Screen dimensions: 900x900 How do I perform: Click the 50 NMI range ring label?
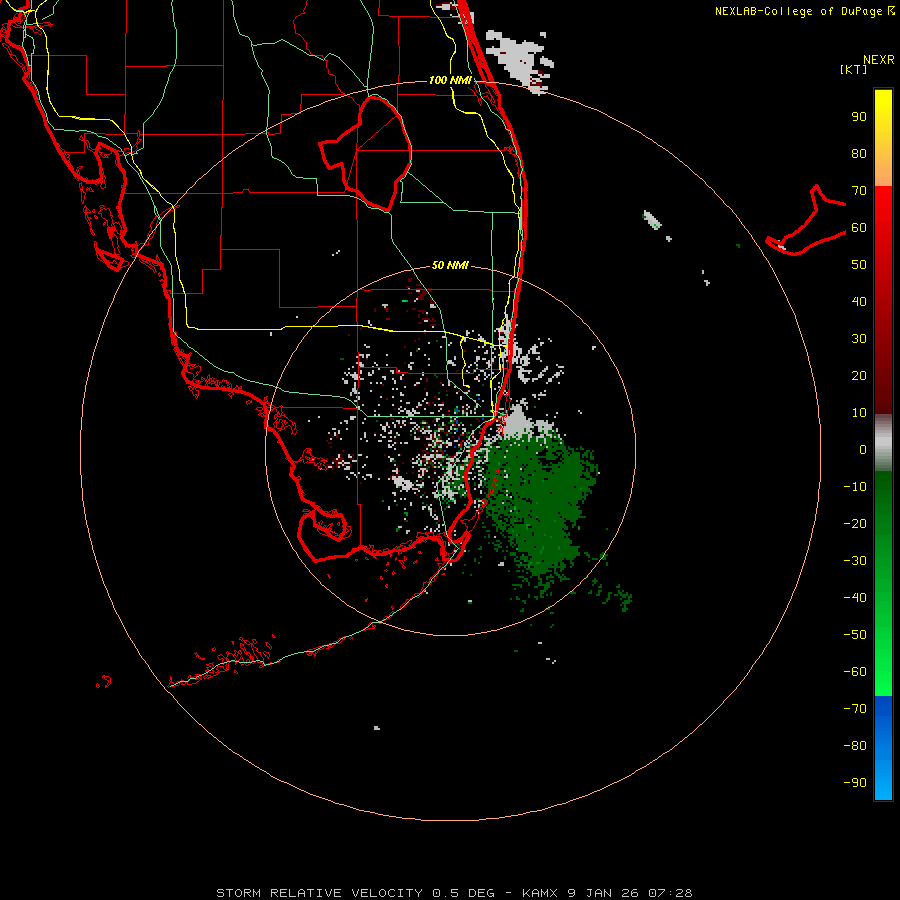click(x=450, y=265)
